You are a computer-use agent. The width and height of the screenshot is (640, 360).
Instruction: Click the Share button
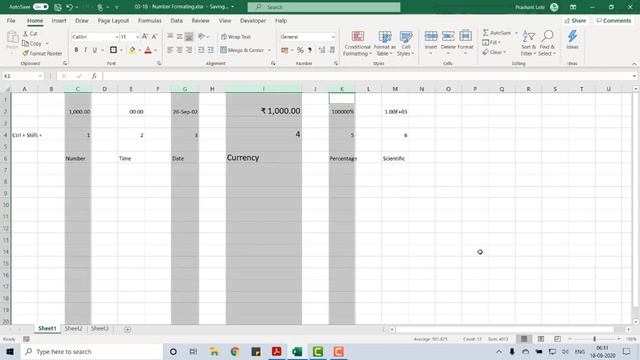575,20
